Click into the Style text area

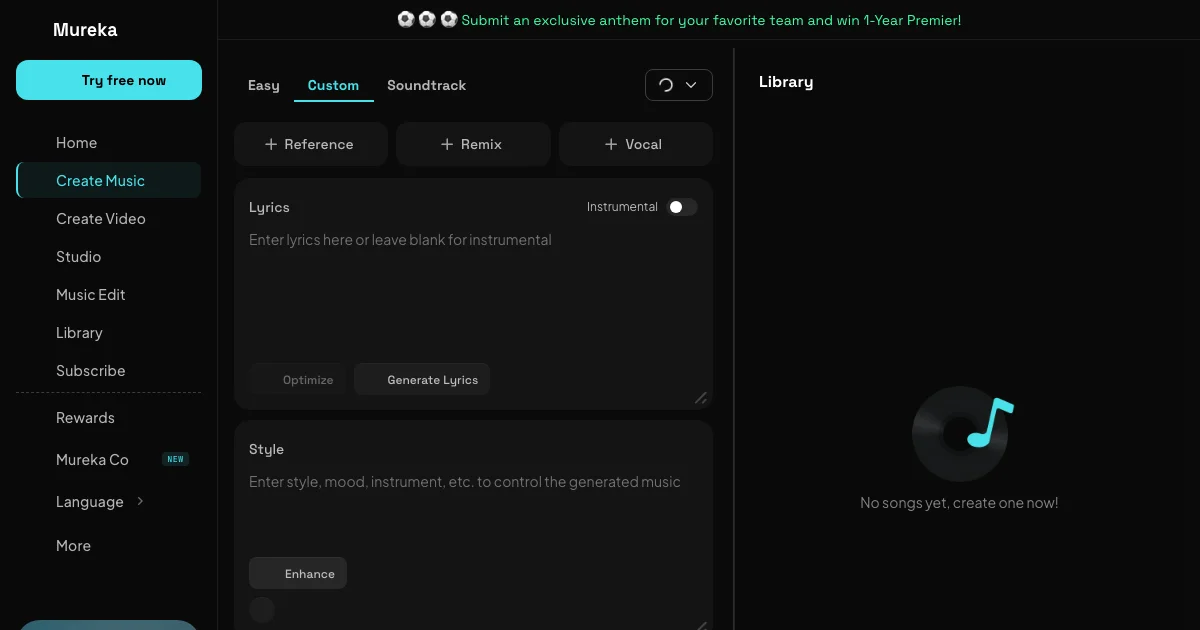coord(473,510)
